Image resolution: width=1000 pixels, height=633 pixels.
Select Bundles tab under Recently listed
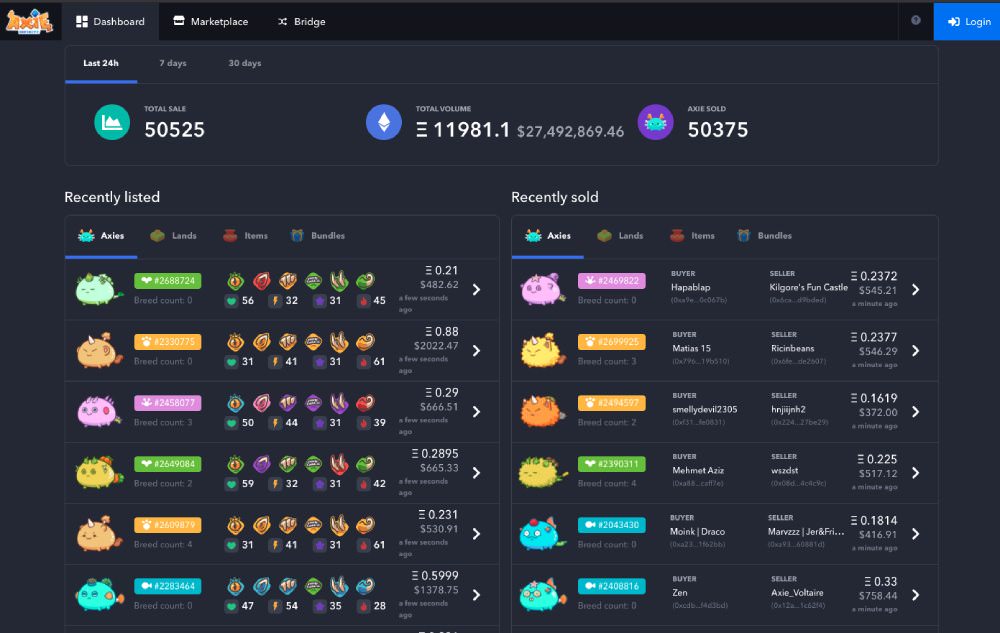coord(317,236)
